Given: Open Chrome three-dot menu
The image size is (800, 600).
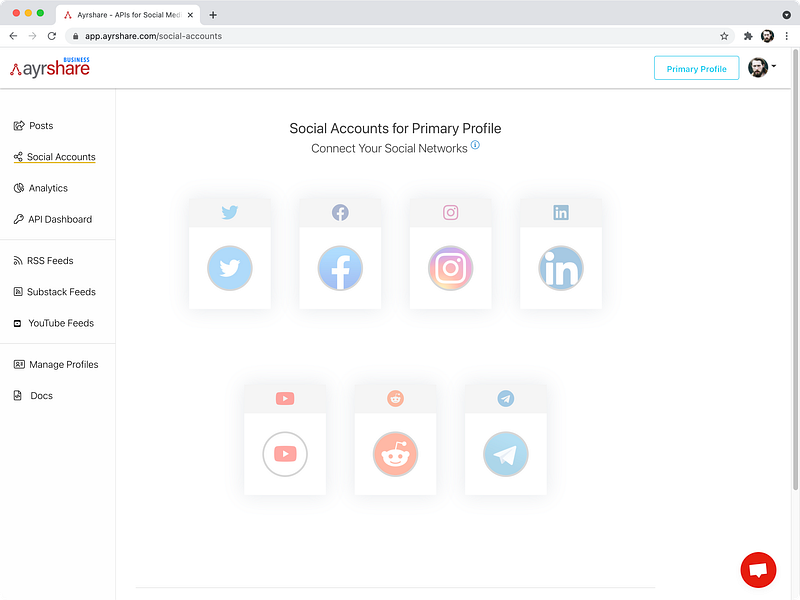Looking at the screenshot, I should tap(787, 36).
